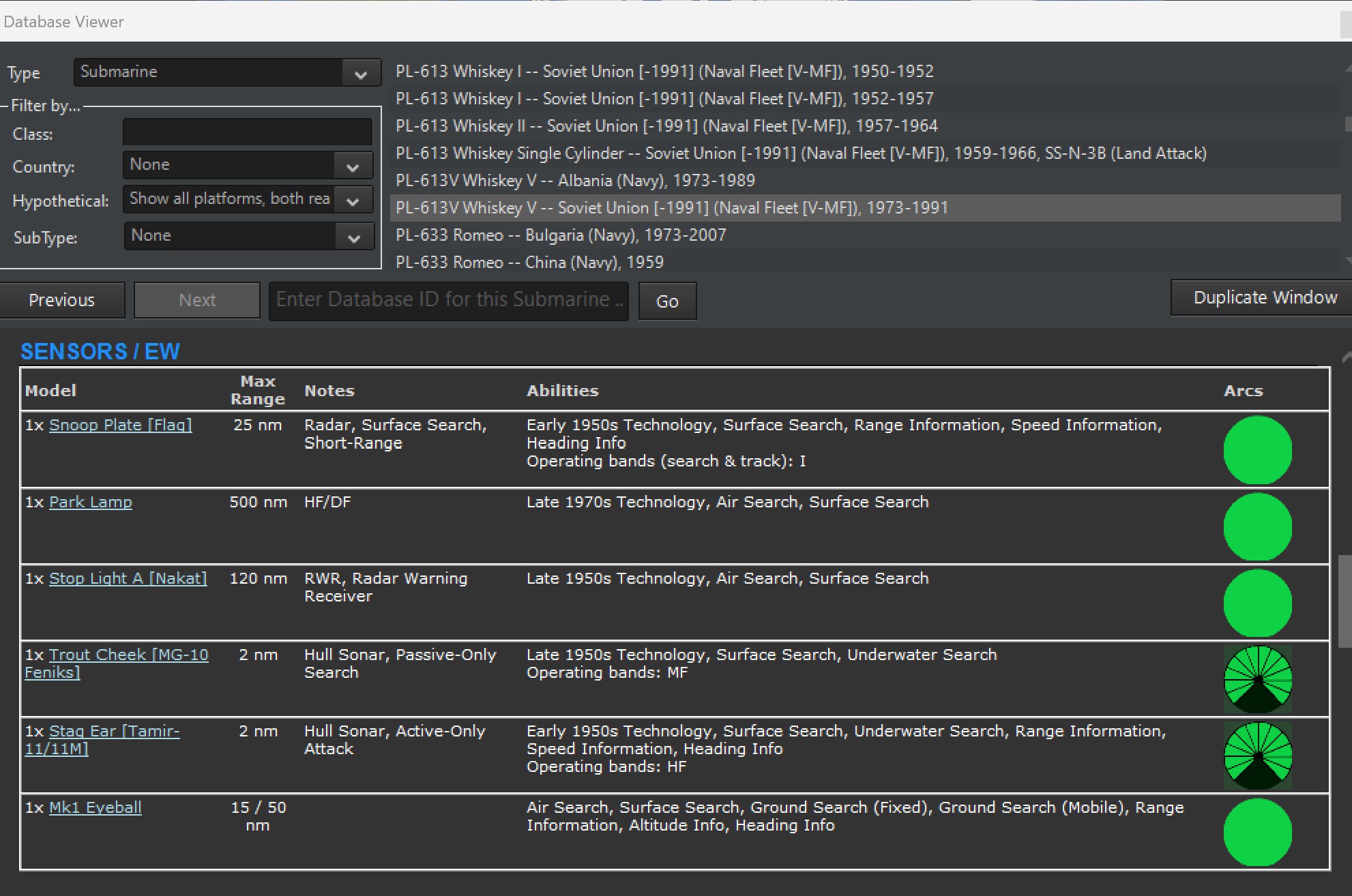
Task: Click the Trout Cheek sonar arc diagram
Action: coord(1257,679)
